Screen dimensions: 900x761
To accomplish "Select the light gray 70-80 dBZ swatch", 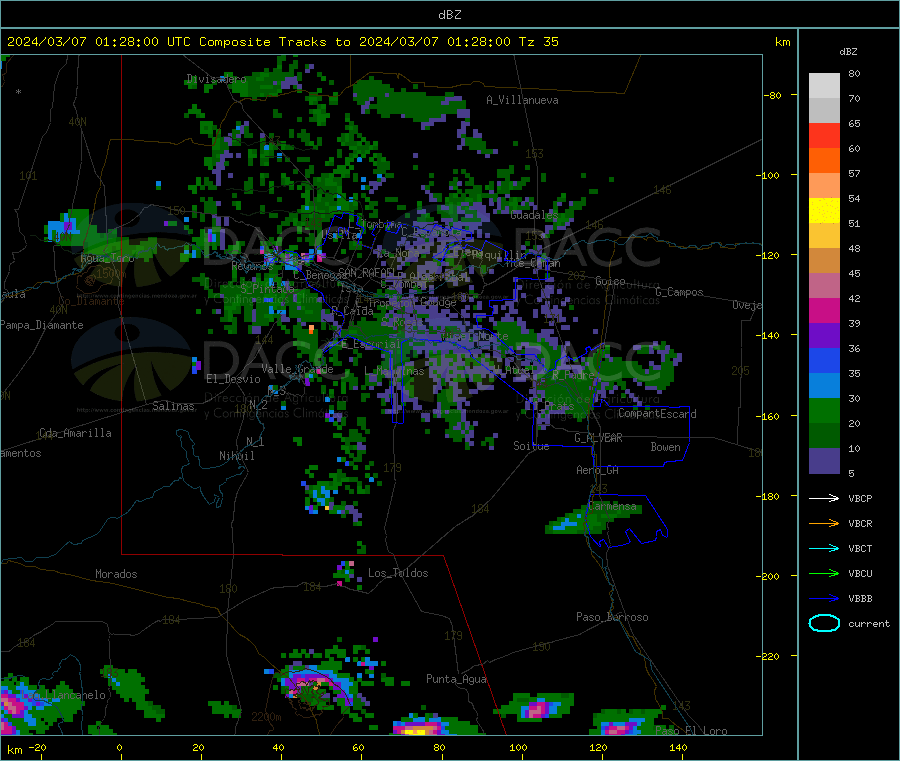I will [x=824, y=86].
